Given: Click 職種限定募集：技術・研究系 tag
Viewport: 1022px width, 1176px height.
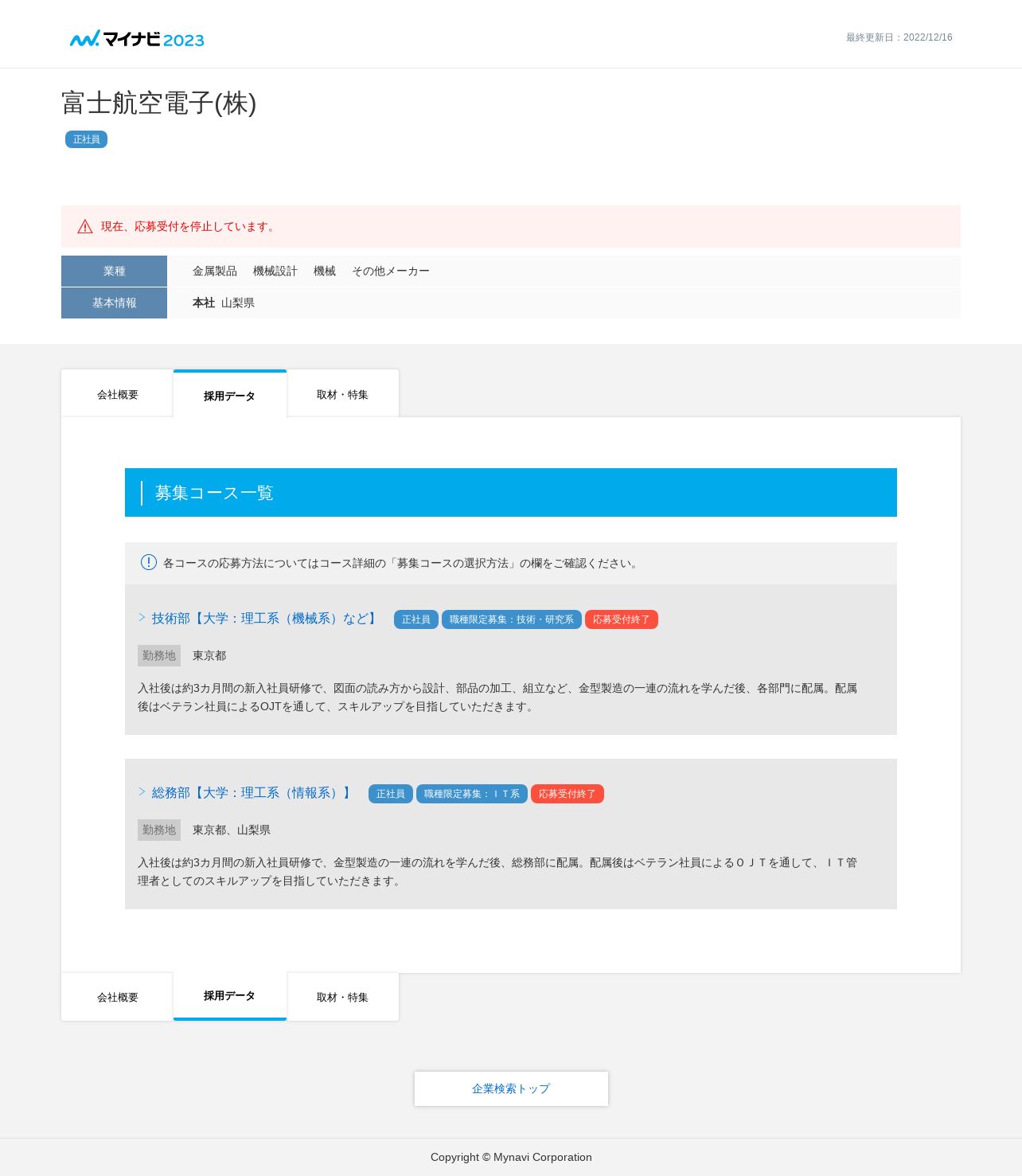Looking at the screenshot, I should (x=511, y=619).
